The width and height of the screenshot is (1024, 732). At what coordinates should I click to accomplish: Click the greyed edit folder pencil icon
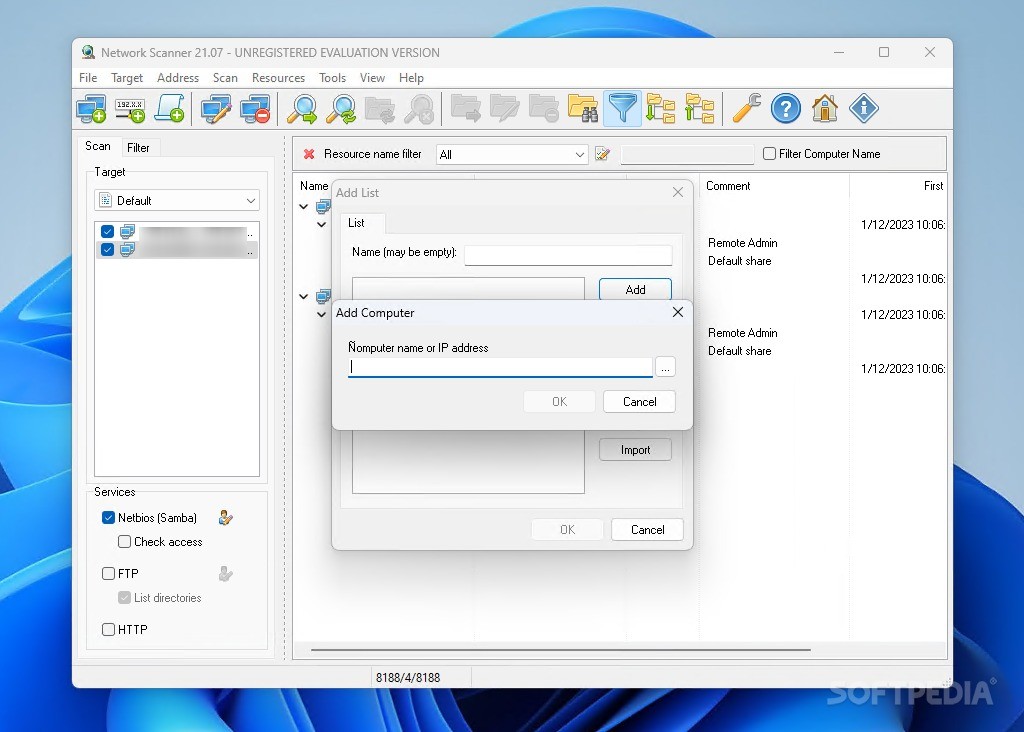[x=505, y=108]
